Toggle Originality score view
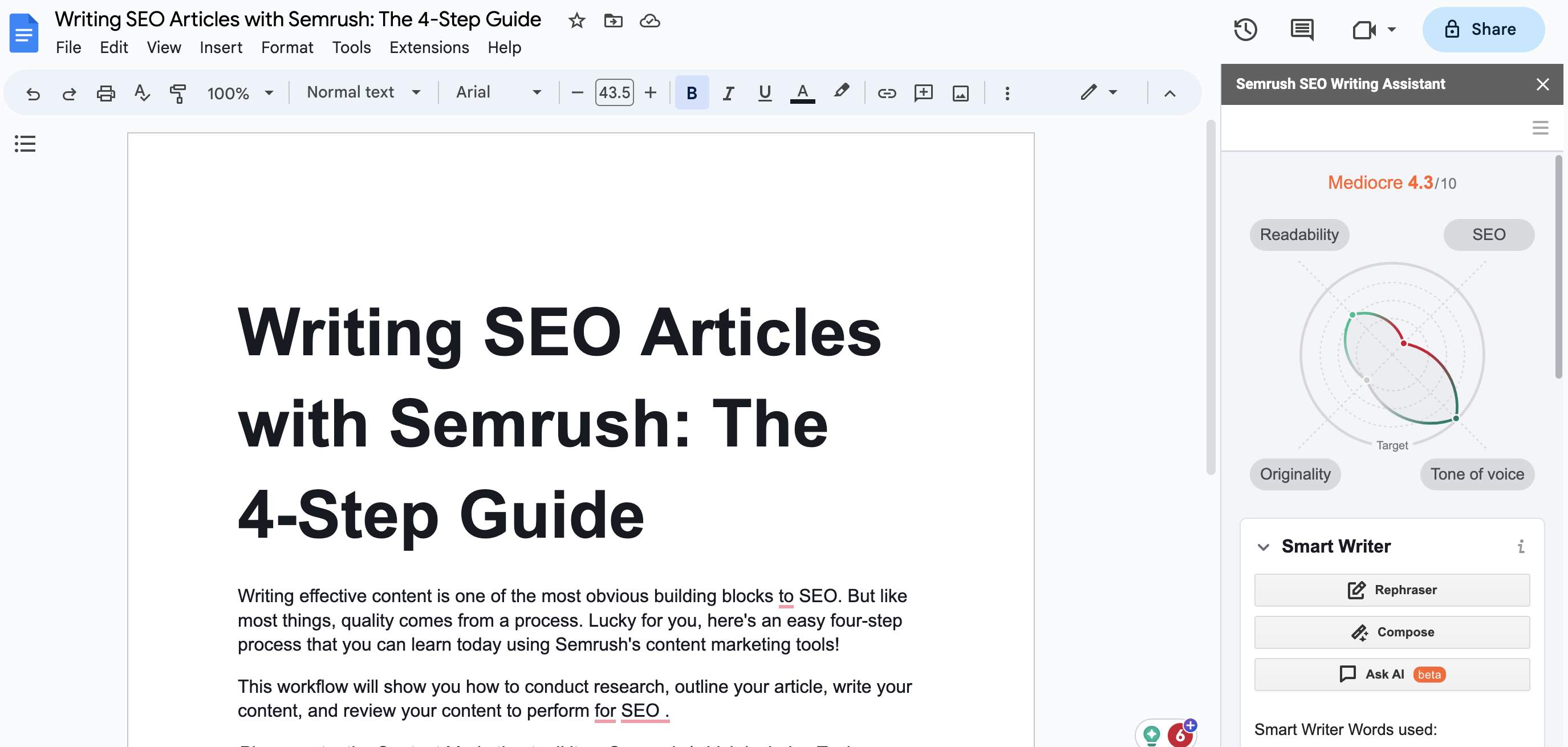 coord(1296,473)
